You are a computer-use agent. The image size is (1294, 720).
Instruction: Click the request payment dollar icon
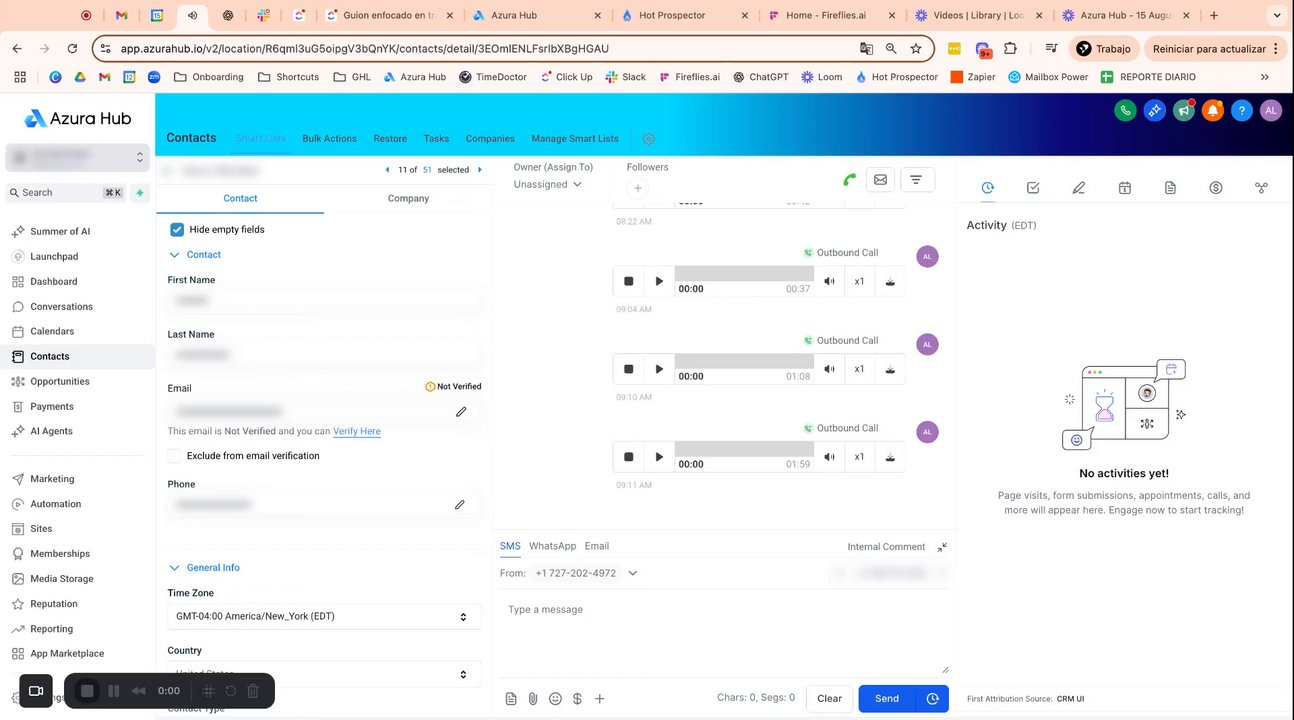click(577, 699)
